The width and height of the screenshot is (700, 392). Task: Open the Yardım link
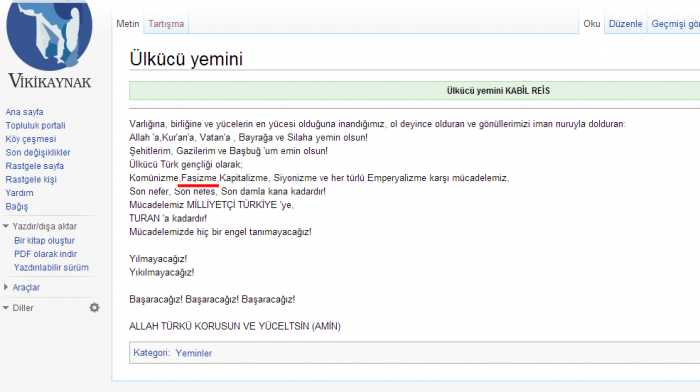coord(19,193)
